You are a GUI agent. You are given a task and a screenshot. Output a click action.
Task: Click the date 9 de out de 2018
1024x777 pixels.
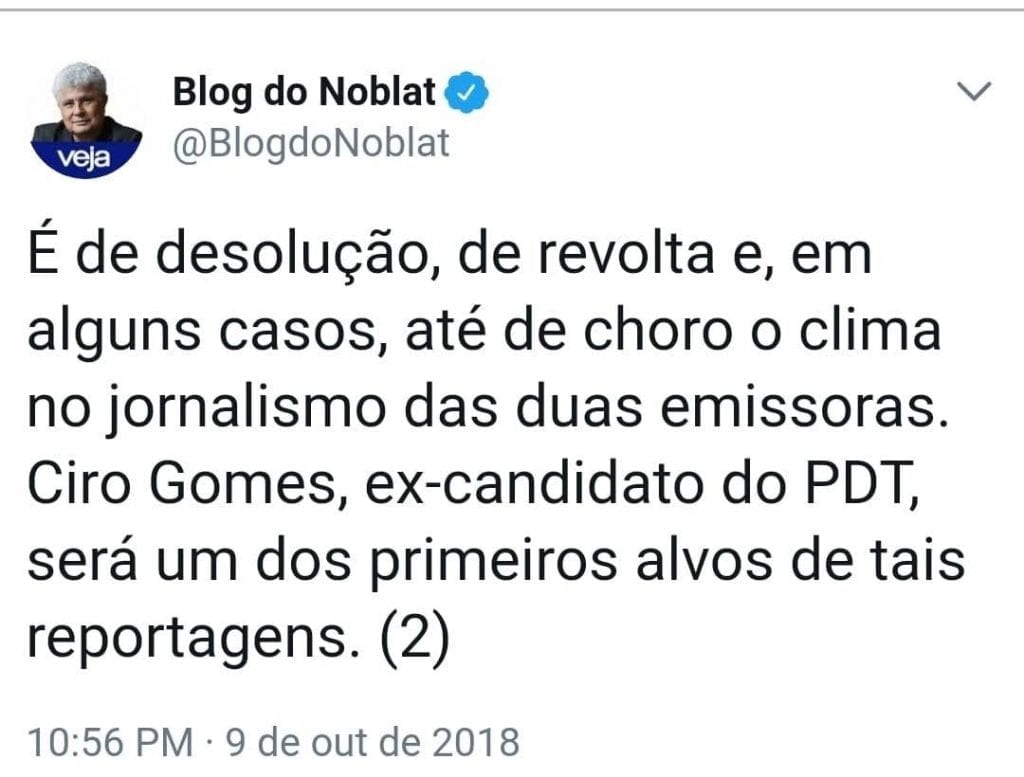coord(374,743)
